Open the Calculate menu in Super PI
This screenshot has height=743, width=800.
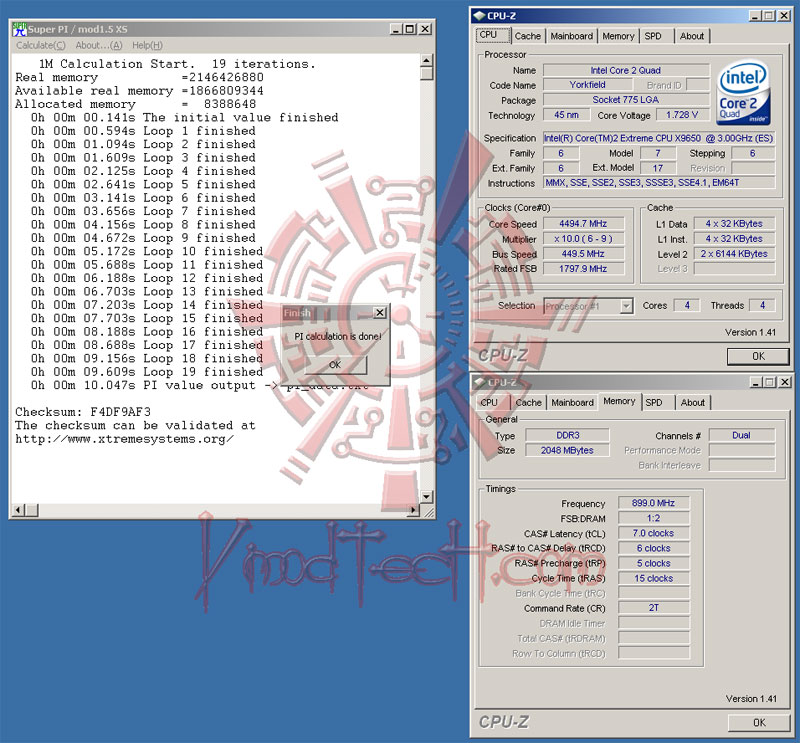point(41,45)
